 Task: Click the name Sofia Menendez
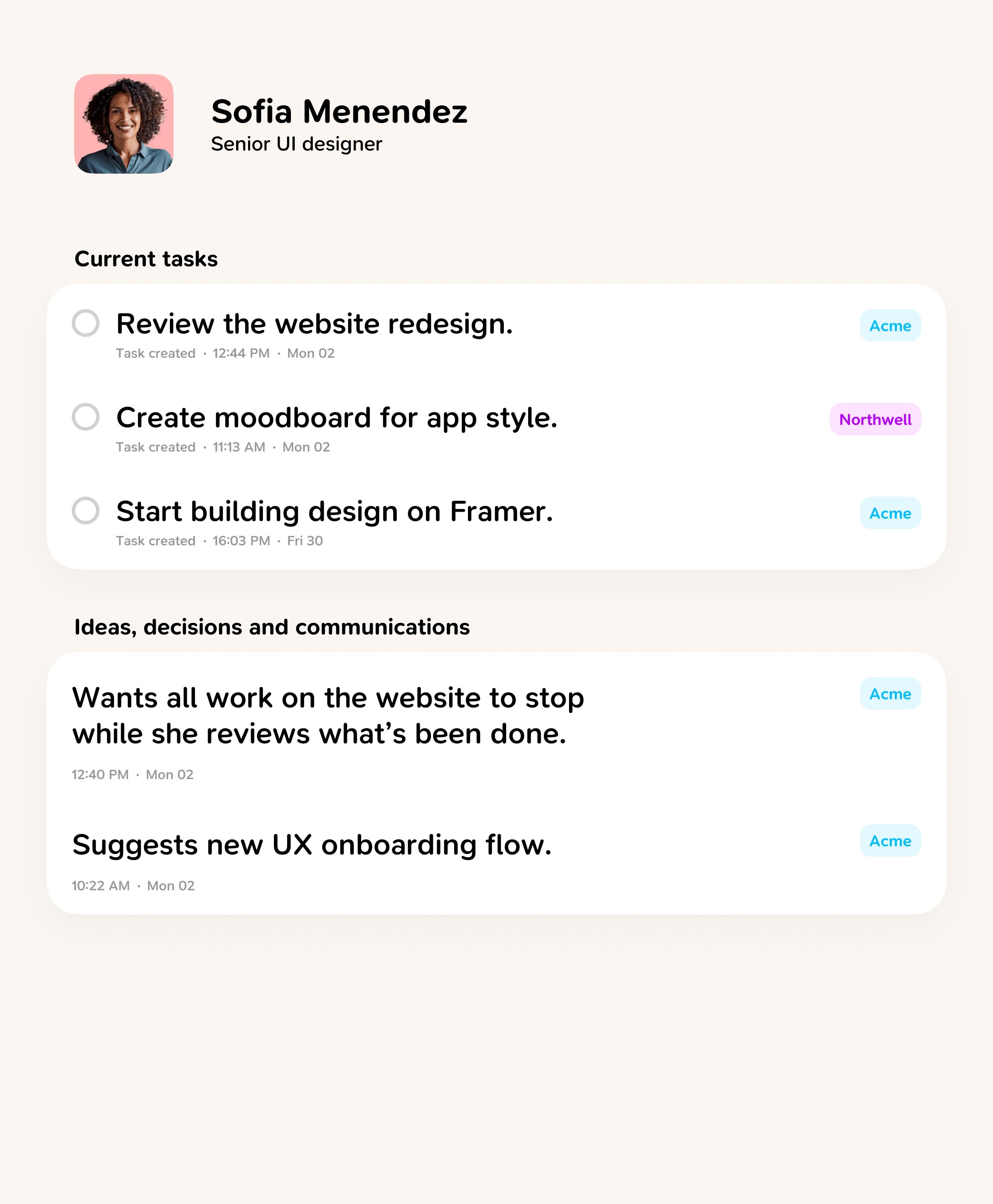click(340, 112)
